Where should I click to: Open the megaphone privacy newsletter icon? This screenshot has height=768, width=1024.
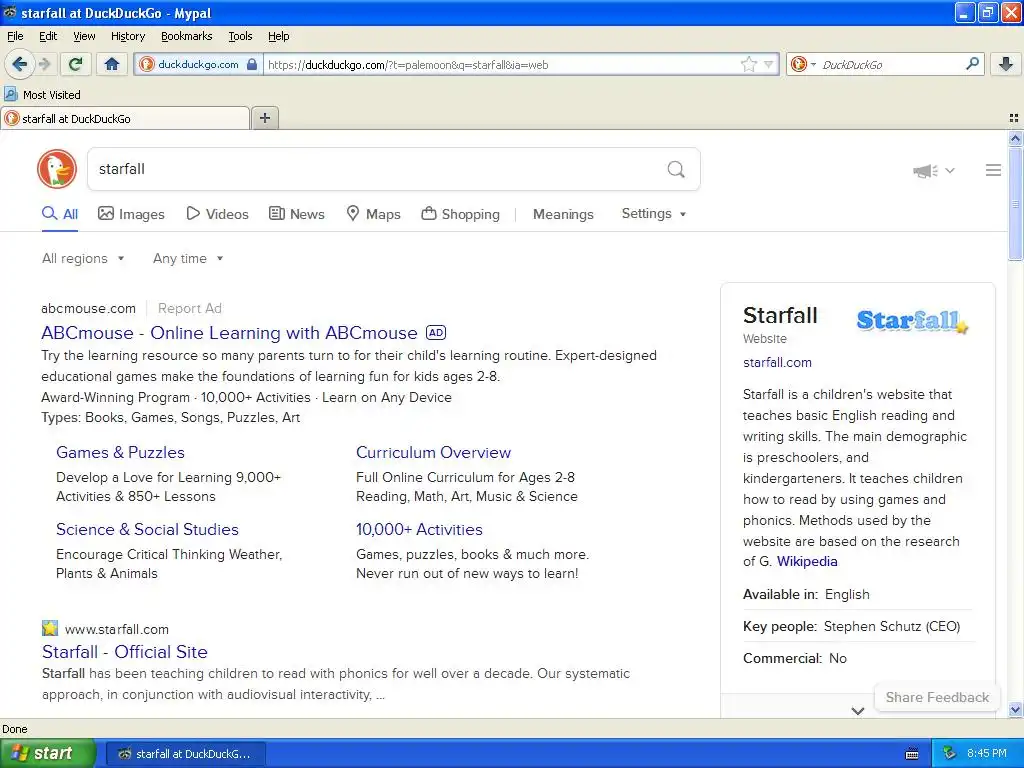pyautogui.click(x=925, y=170)
